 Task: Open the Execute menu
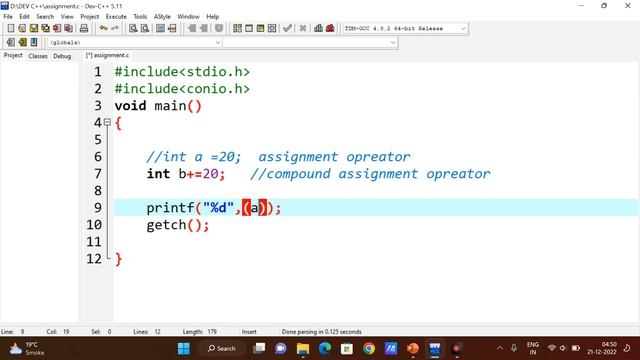116,16
